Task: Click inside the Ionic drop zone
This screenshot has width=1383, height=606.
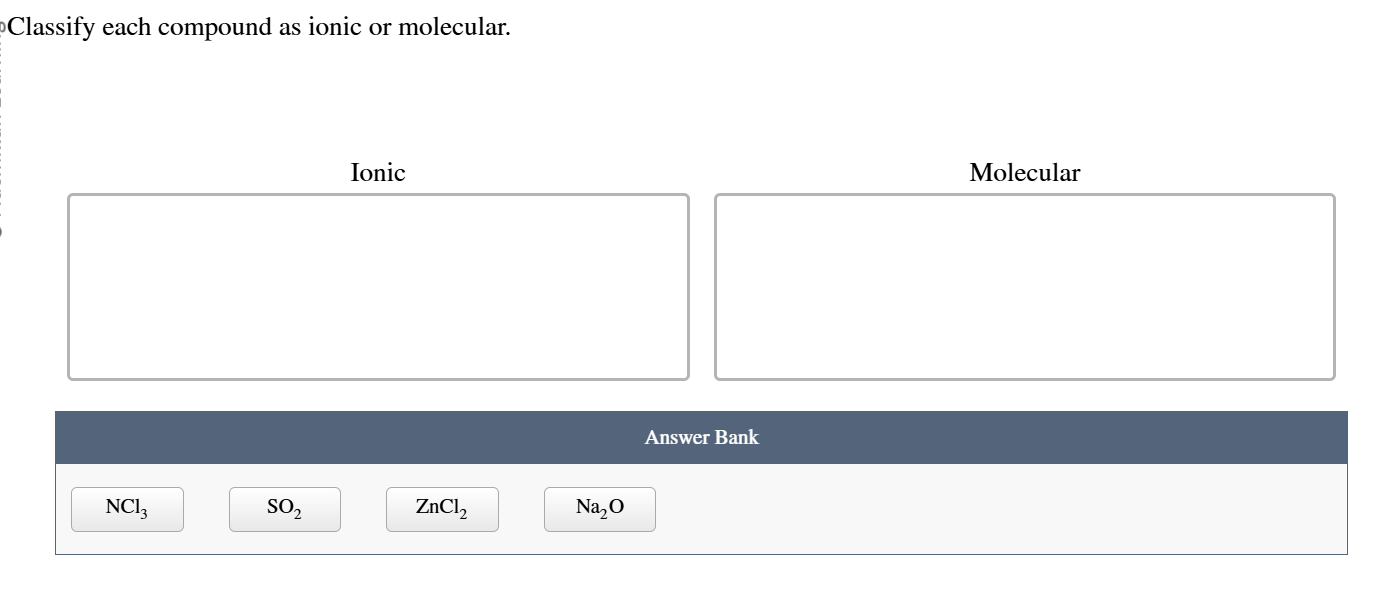Action: click(377, 285)
